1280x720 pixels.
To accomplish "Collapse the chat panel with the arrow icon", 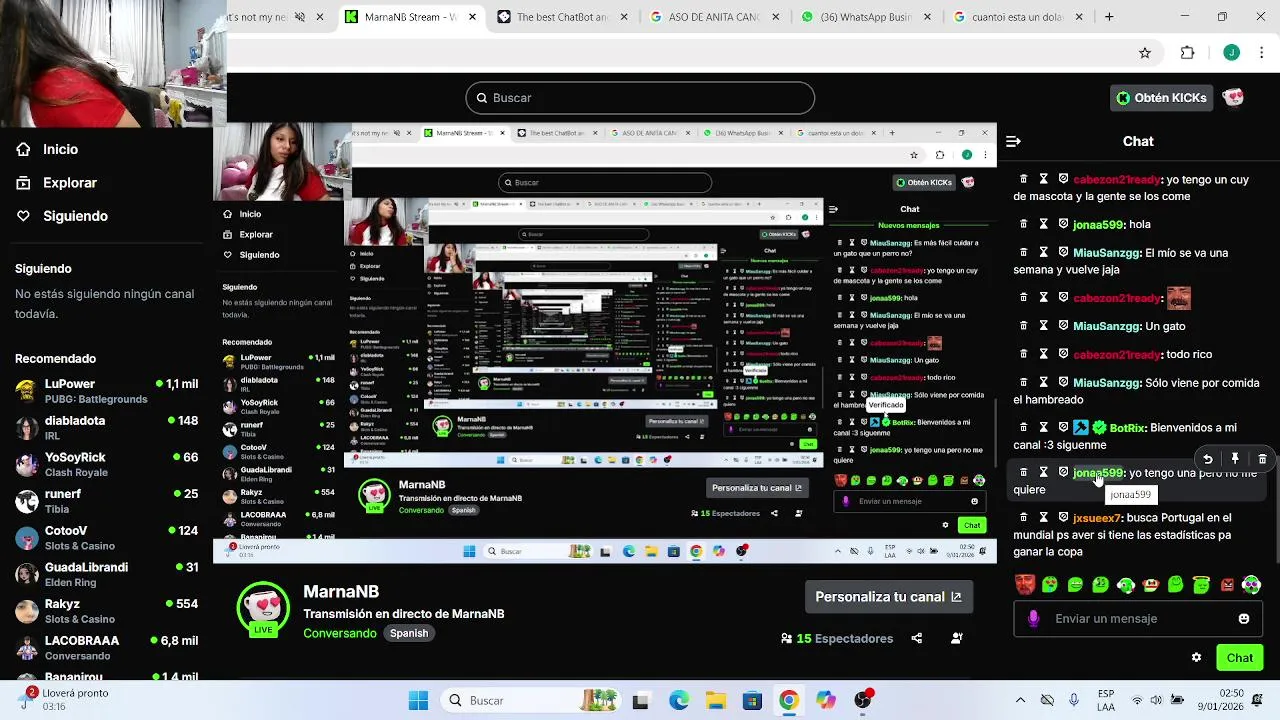I will 1013,141.
